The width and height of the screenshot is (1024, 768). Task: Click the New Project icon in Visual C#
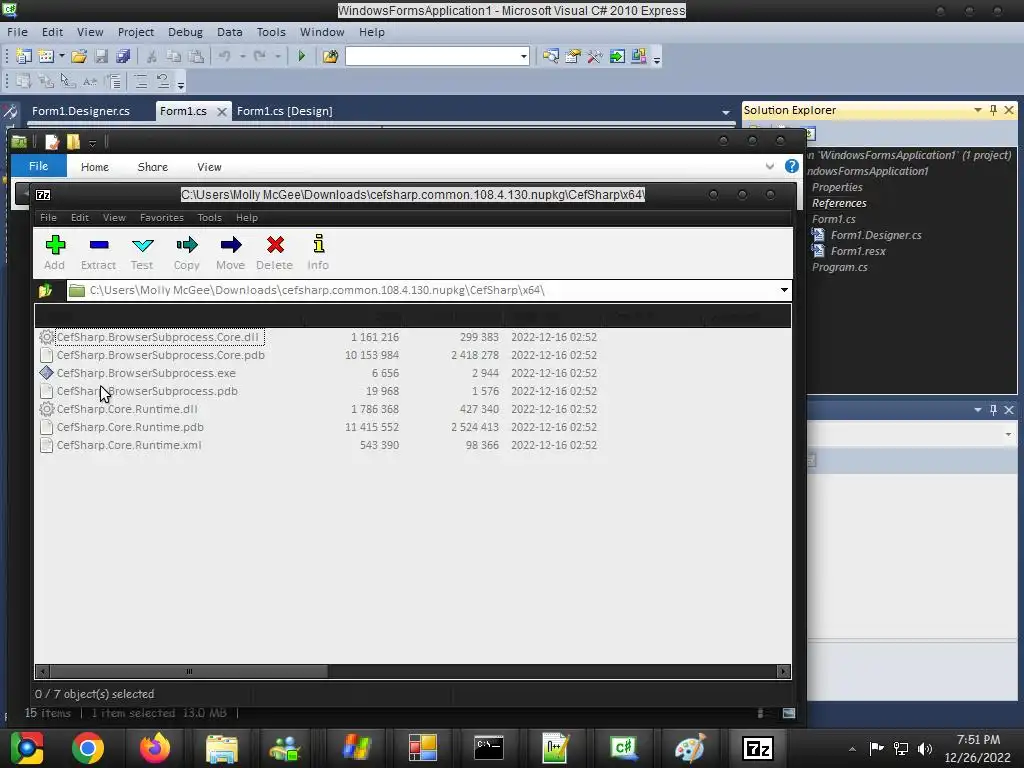click(x=24, y=56)
